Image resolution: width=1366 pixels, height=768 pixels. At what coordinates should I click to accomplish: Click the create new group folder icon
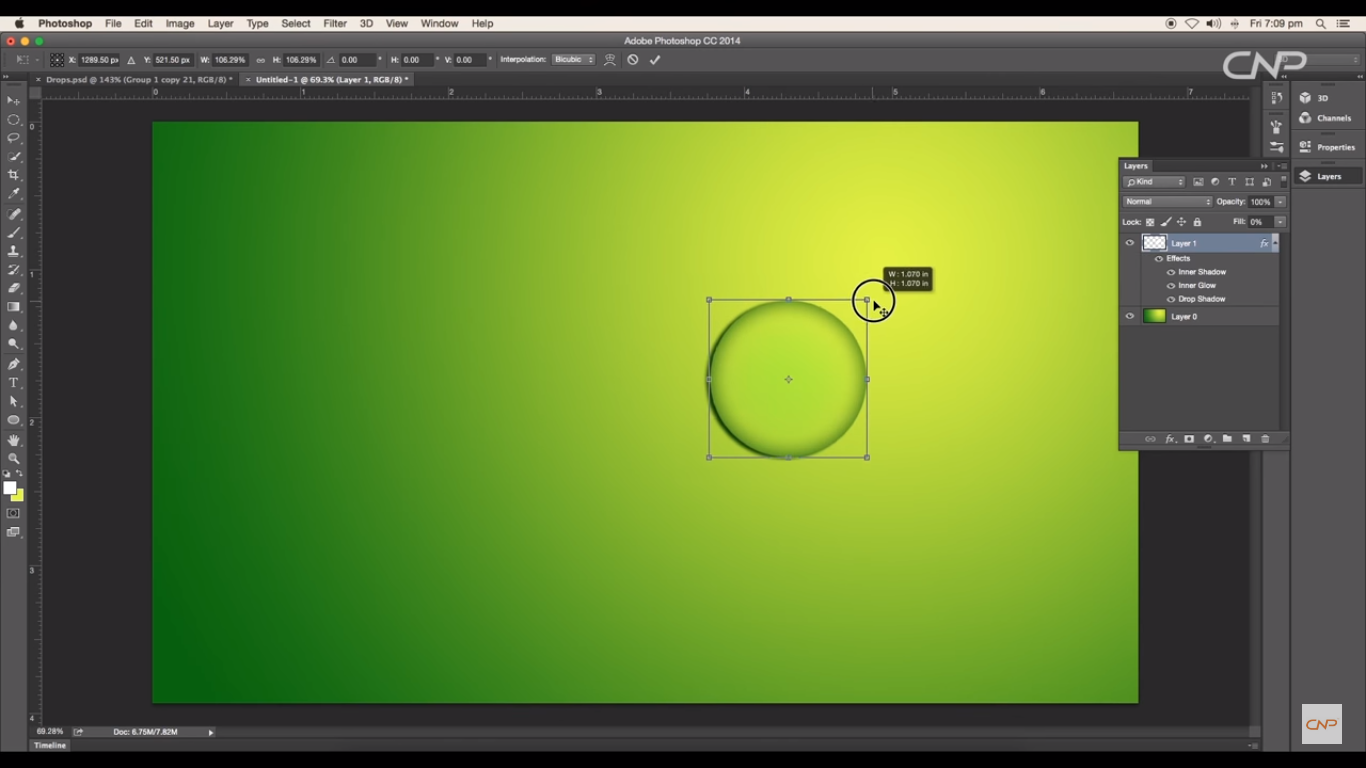click(1227, 439)
